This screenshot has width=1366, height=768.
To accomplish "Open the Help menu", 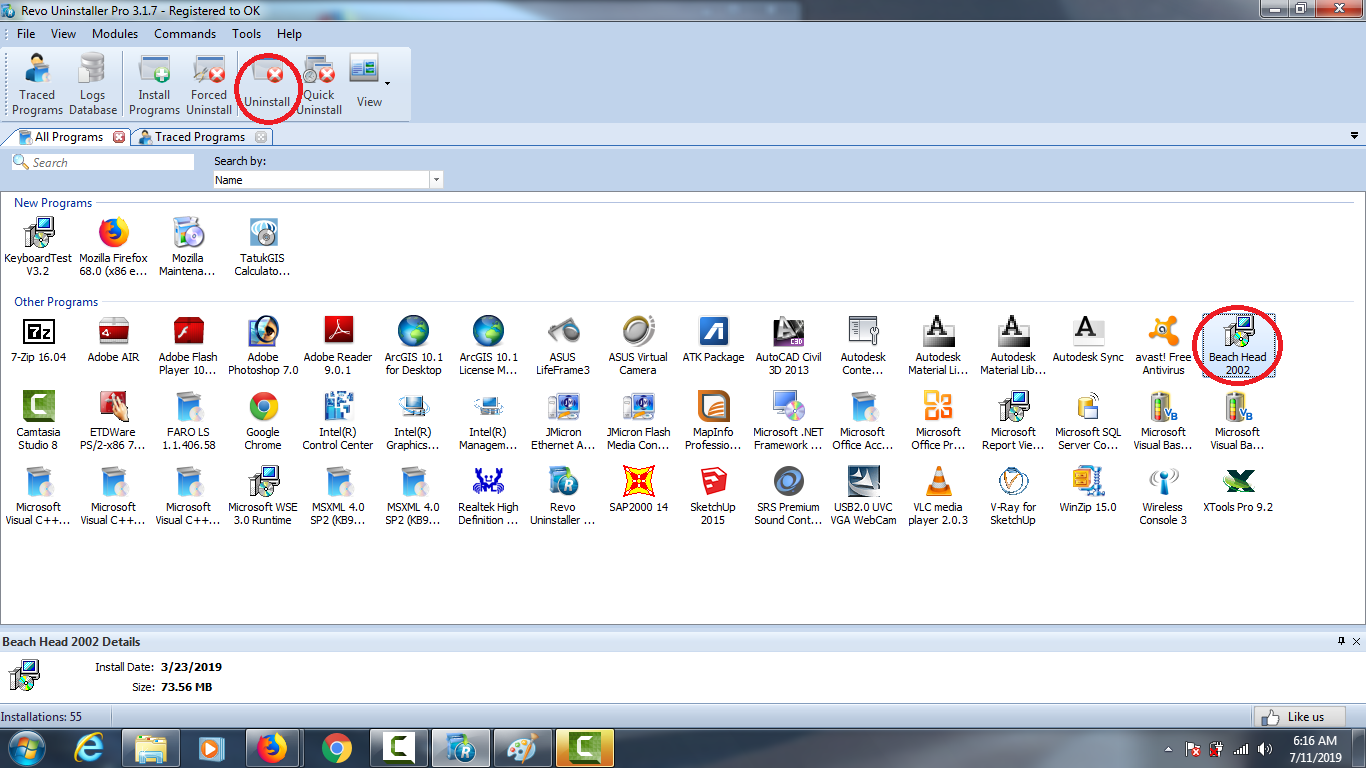I will tap(289, 34).
